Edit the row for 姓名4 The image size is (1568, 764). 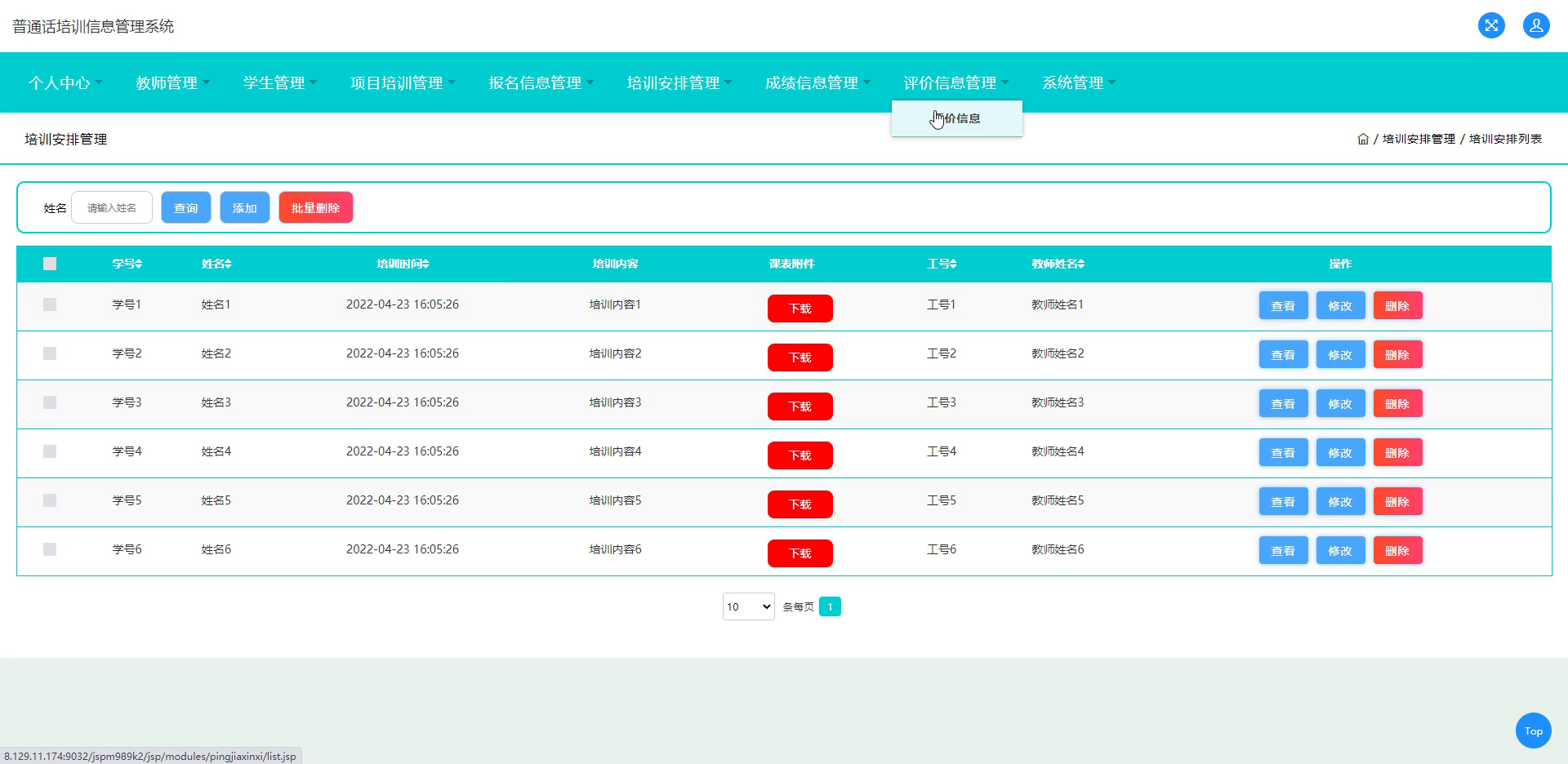pos(1340,453)
